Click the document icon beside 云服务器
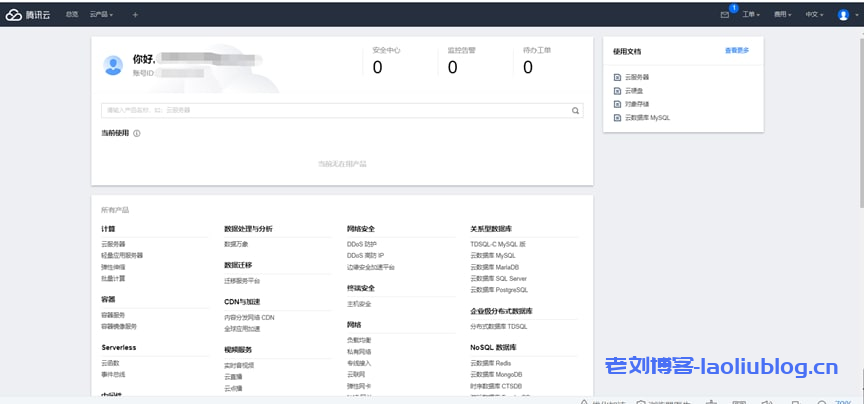Screen dimensions: 864x404 [617, 77]
